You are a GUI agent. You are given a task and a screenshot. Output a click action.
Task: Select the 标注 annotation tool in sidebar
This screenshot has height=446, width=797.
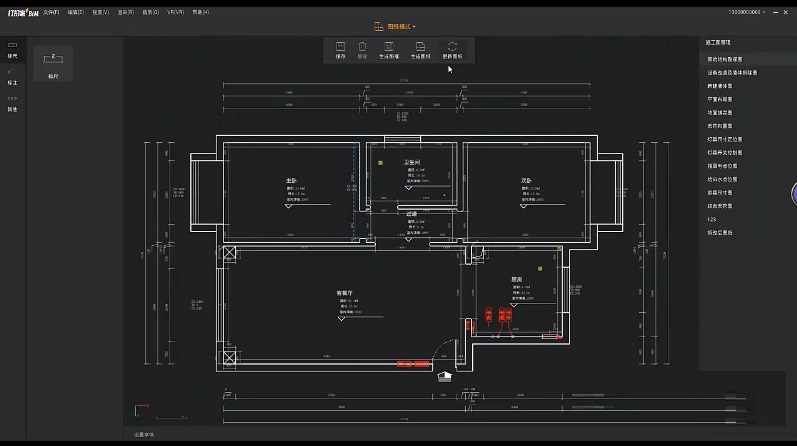(13, 77)
